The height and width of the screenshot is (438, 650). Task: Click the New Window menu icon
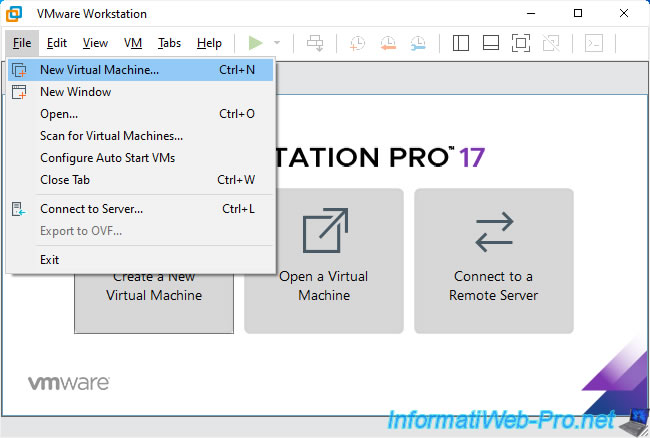pyautogui.click(x=19, y=92)
